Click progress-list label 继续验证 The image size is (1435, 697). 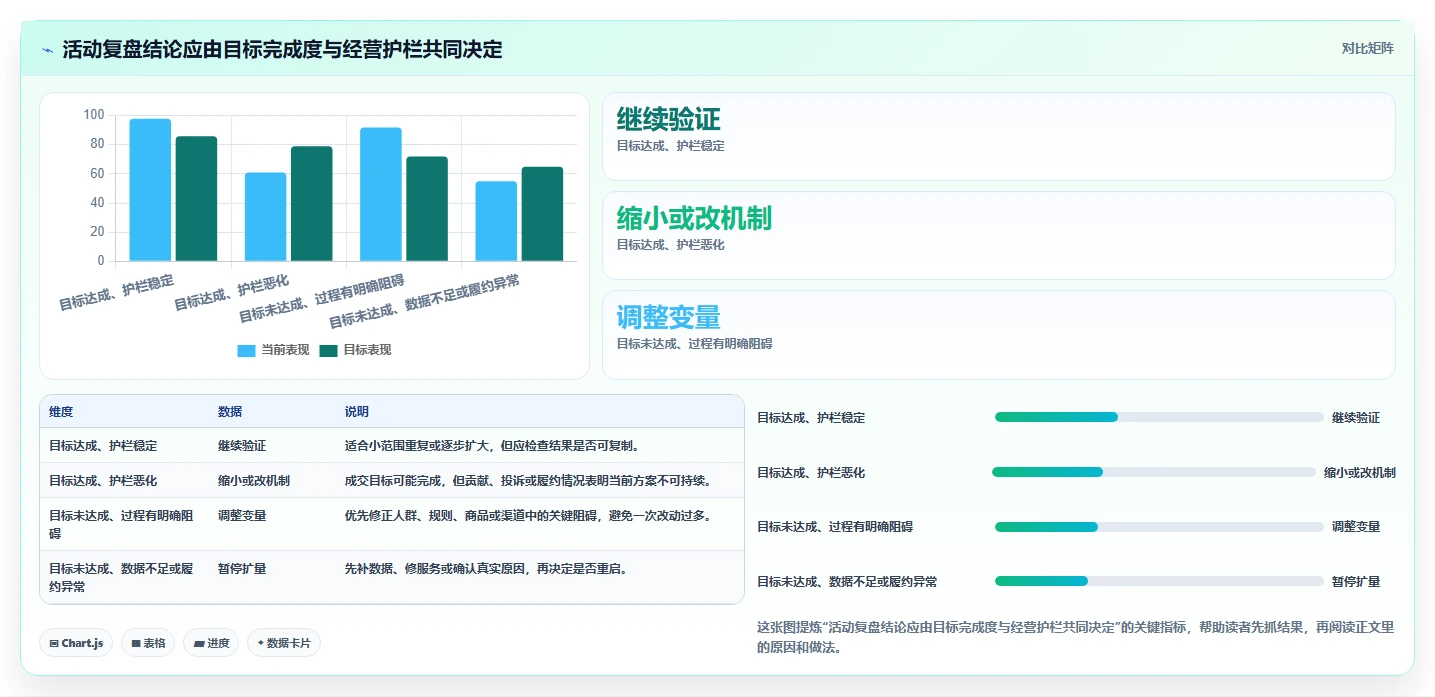[x=1356, y=418]
